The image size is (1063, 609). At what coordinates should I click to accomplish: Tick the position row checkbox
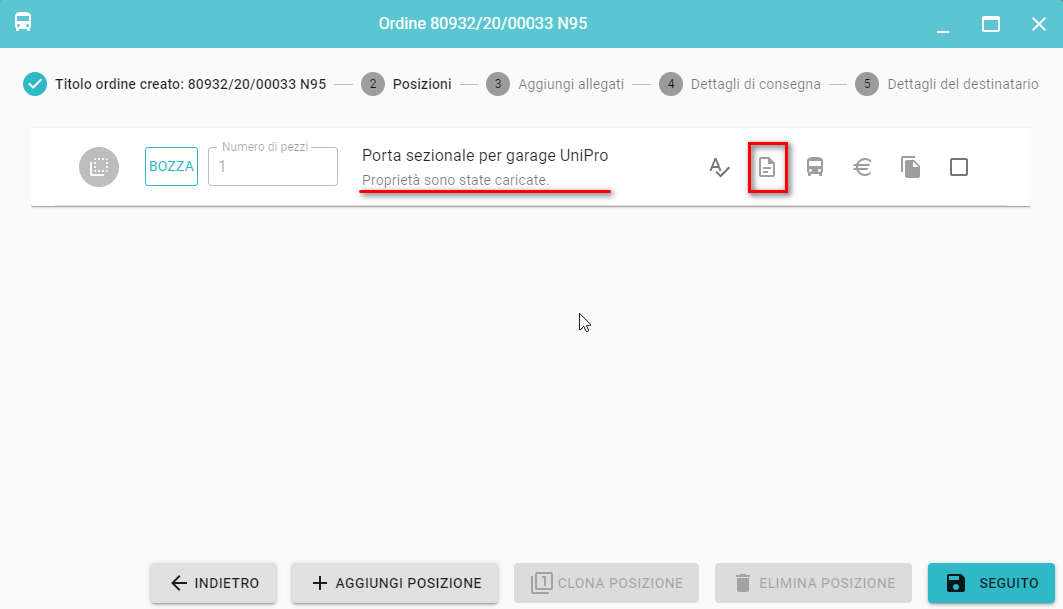tap(958, 167)
